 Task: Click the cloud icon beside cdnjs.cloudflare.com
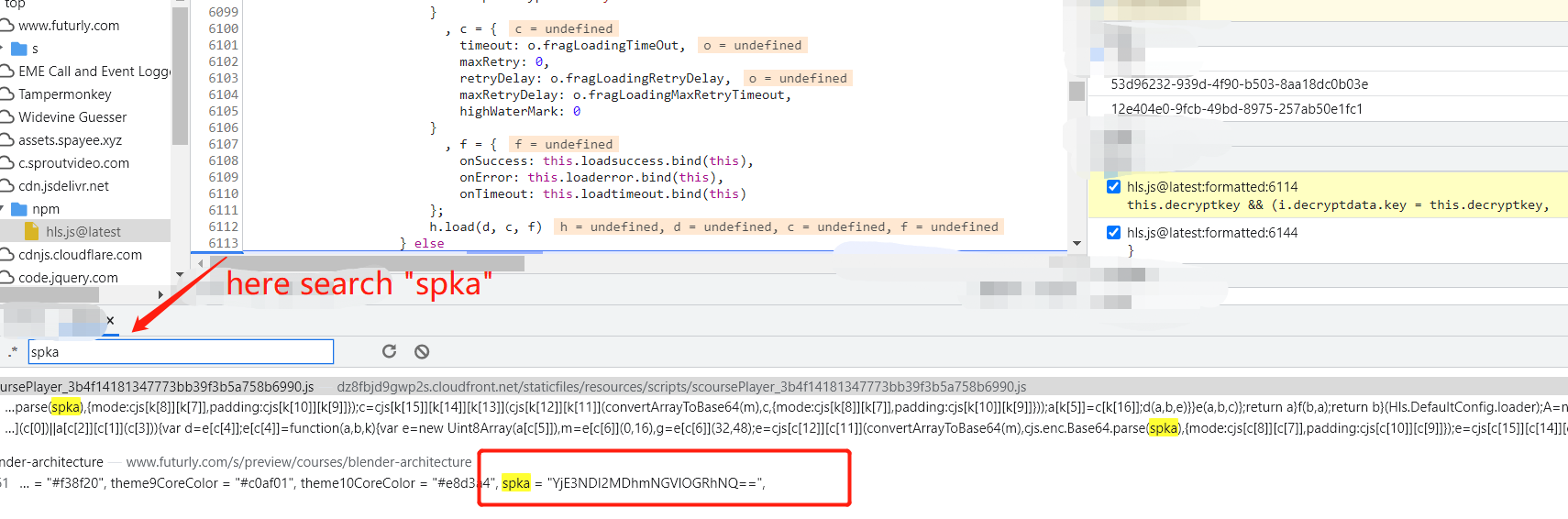tap(6, 255)
